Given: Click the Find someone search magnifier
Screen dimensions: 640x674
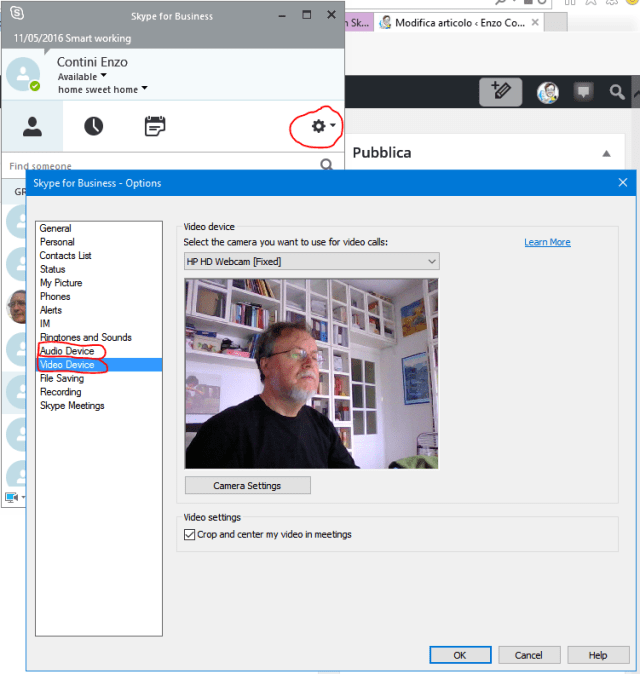Looking at the screenshot, I should click(x=327, y=164).
